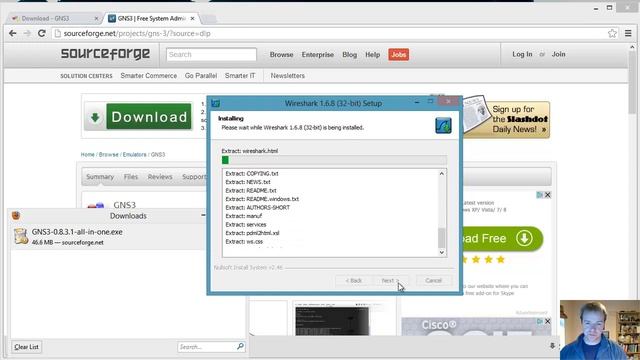Click the Log In link
Screen dimensions: 640x360
[522, 54]
